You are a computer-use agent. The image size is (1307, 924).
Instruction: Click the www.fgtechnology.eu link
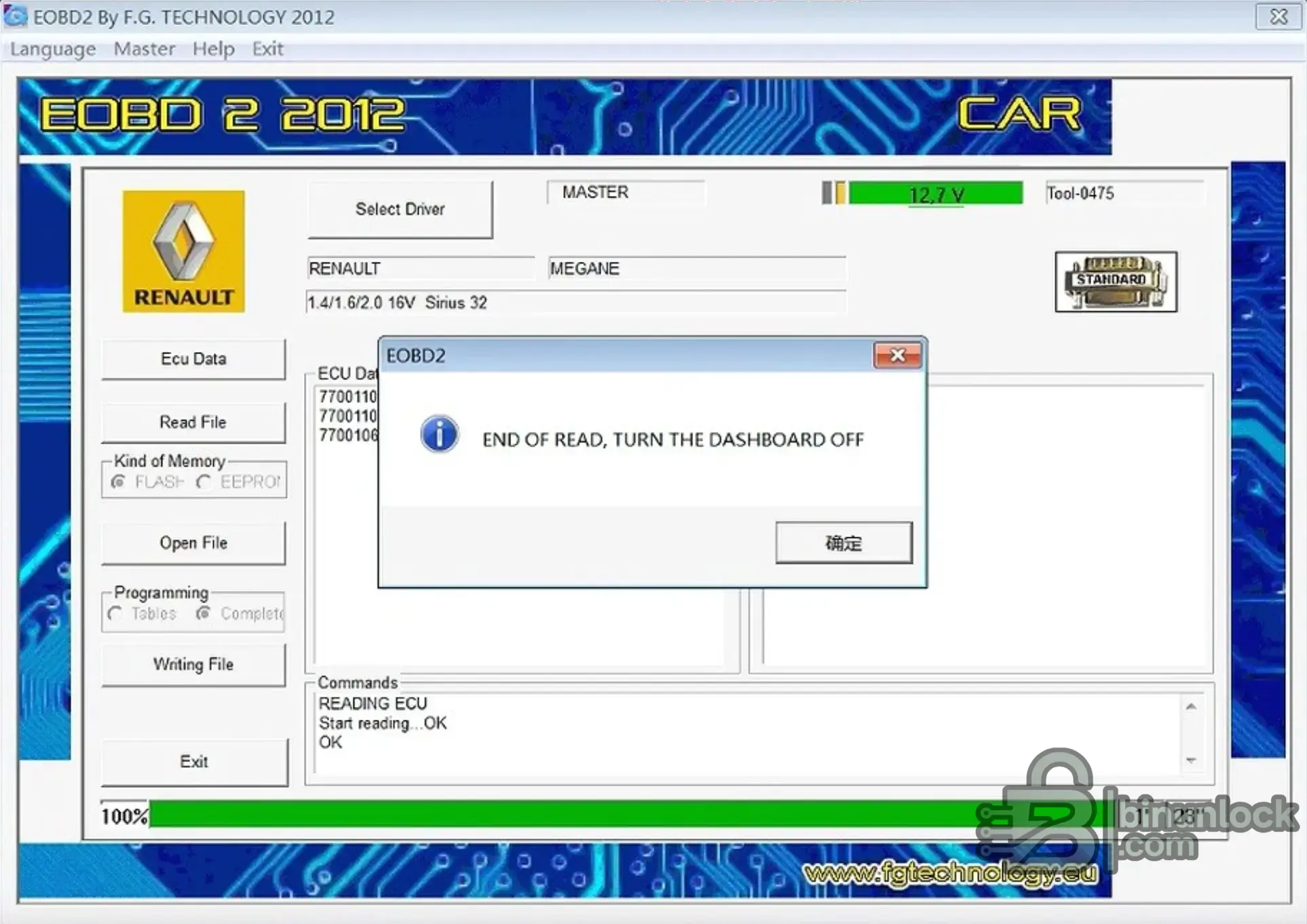point(950,874)
